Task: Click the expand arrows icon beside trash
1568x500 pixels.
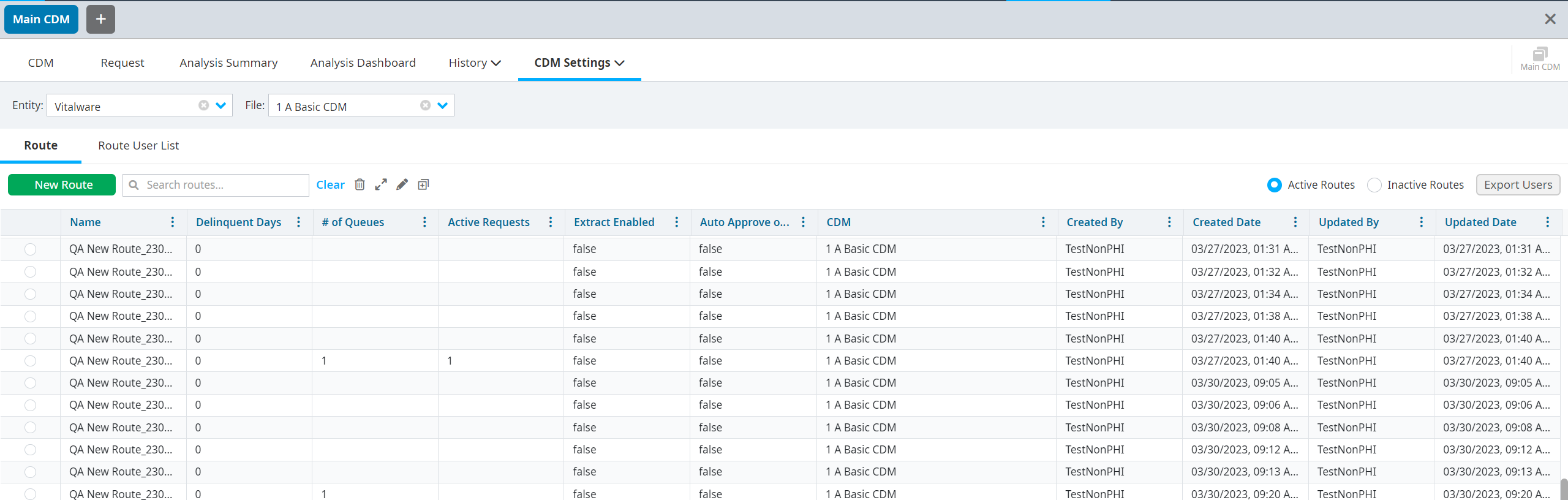Action: [x=381, y=184]
